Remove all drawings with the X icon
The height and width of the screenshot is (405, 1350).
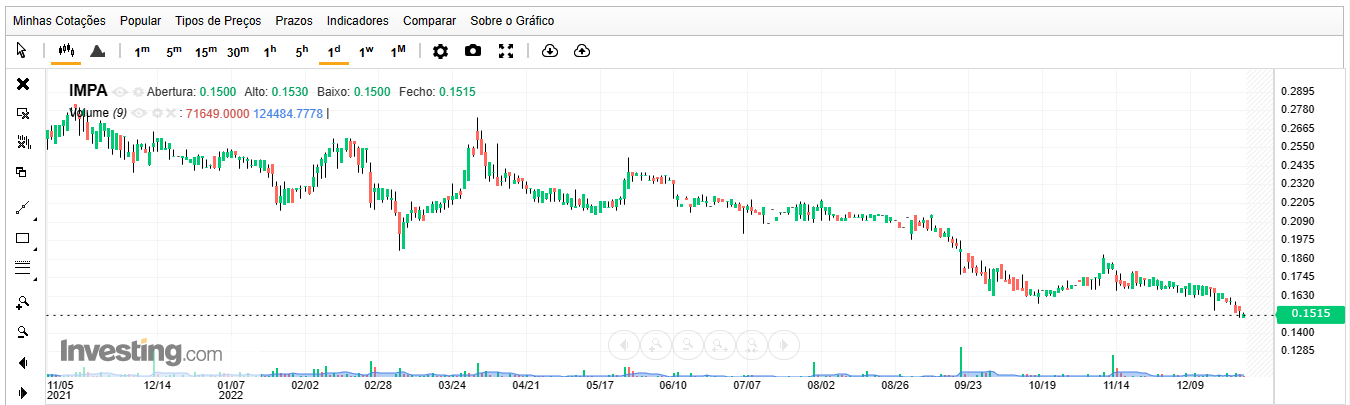(x=23, y=84)
